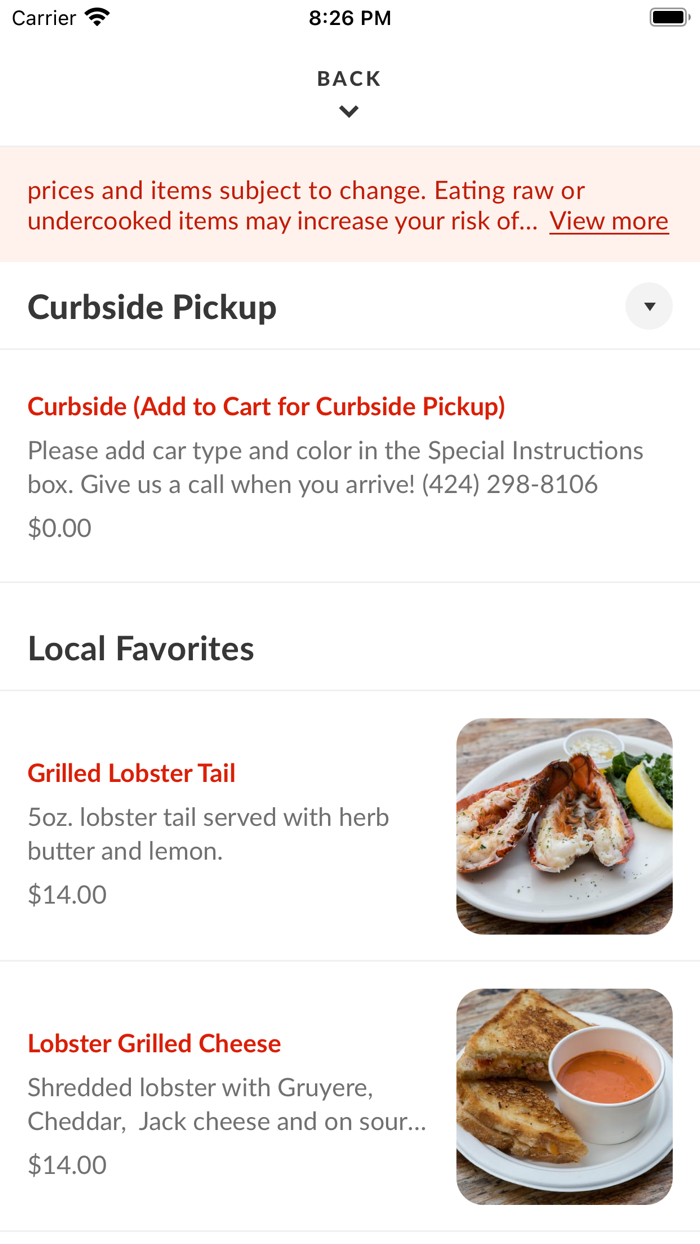Tap the Grilled Lobster Tail photo

pyautogui.click(x=564, y=826)
